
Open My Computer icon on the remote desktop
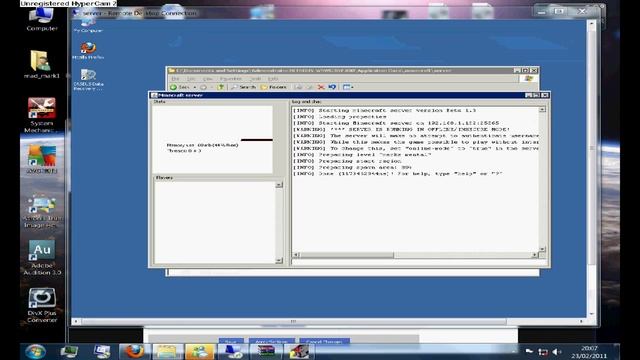coord(88,25)
